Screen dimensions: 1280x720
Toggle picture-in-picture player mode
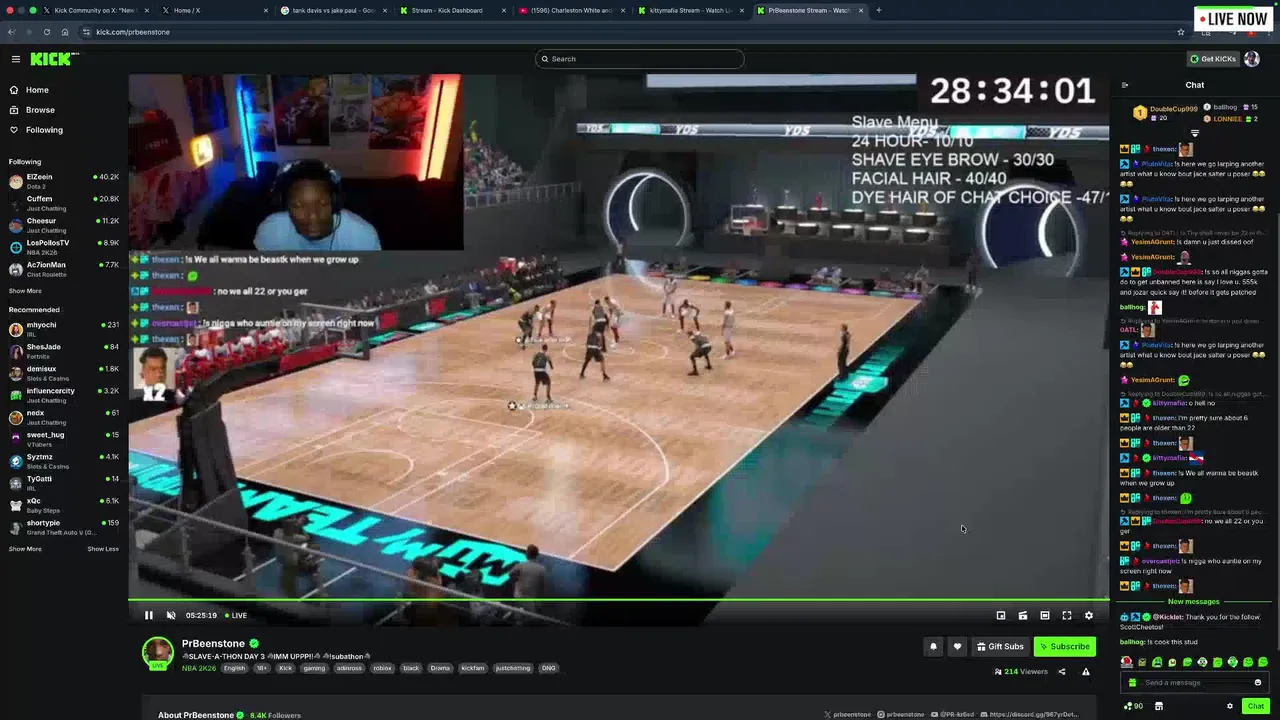click(x=1001, y=615)
